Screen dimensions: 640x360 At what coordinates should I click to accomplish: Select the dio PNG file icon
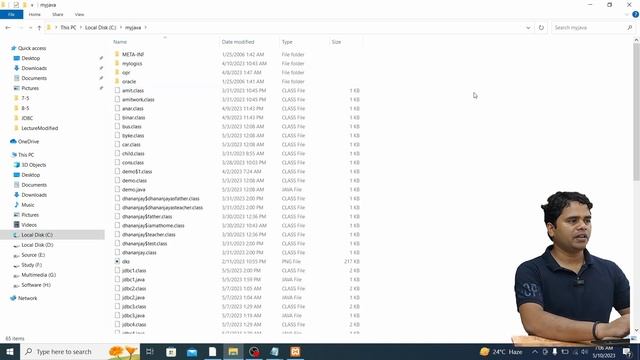[117, 261]
